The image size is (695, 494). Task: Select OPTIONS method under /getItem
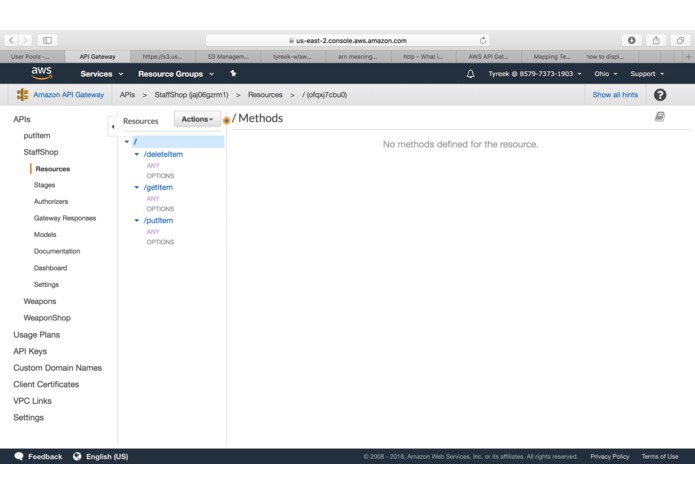(x=160, y=209)
